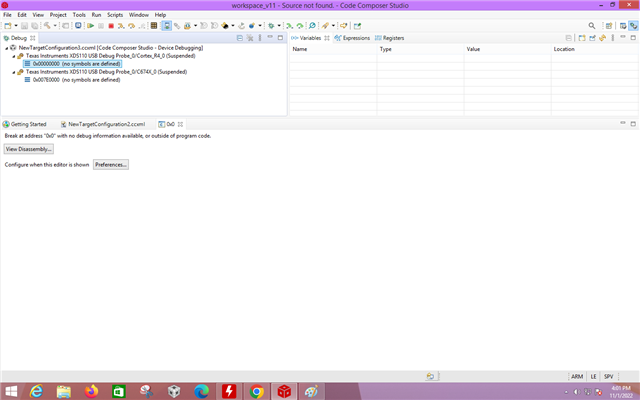Select the 0x00000000 stack frame row
This screenshot has width=640, height=400.
point(72,64)
